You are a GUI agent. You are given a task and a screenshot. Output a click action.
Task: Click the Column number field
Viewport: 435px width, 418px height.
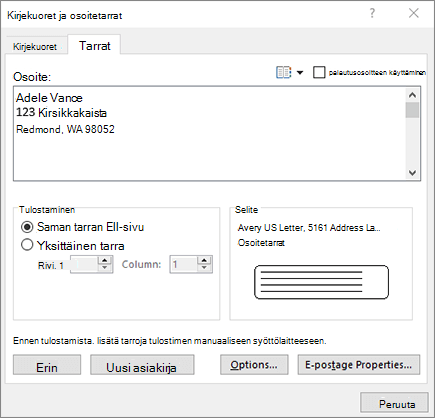[184, 265]
